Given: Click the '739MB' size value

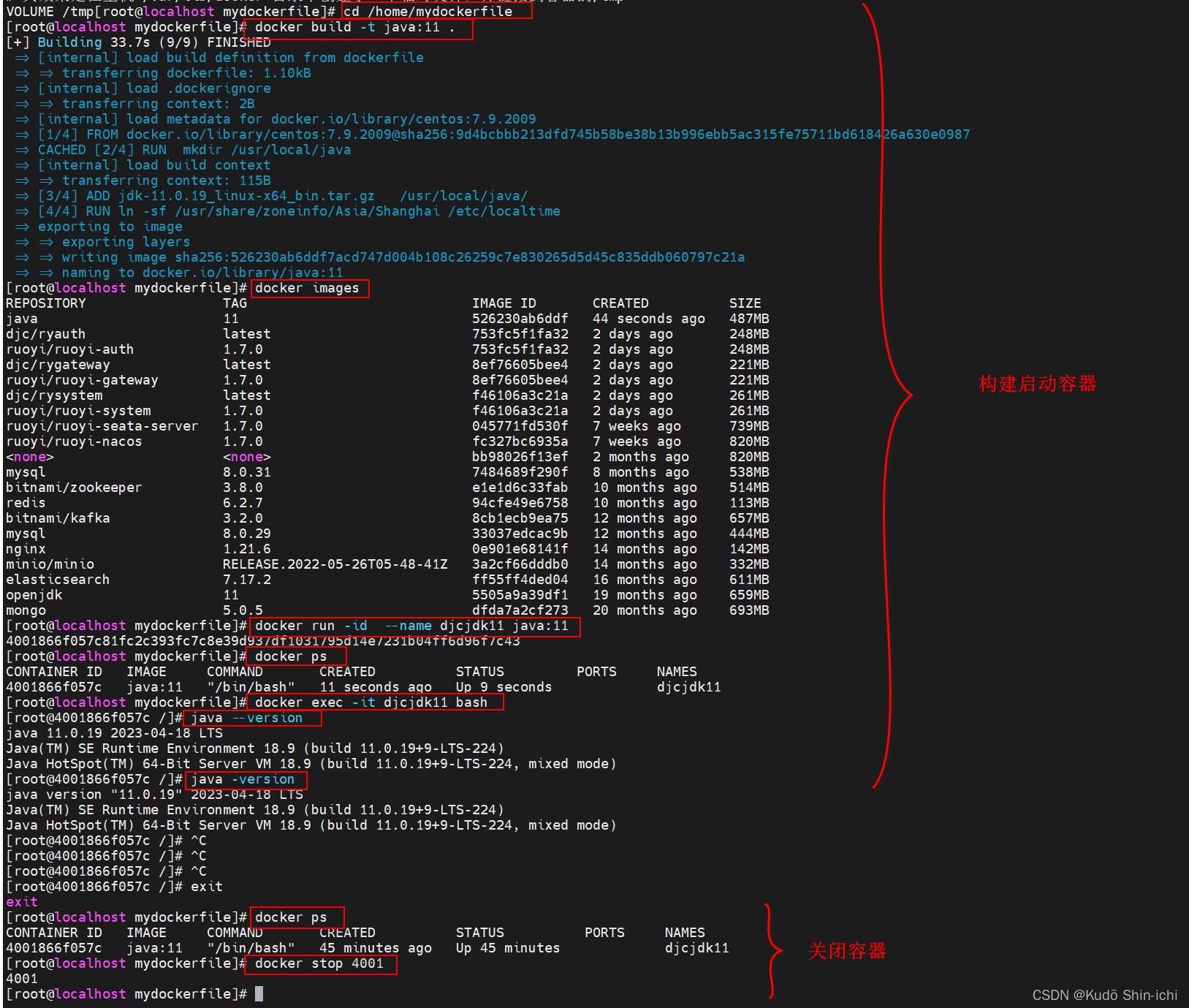Looking at the screenshot, I should coord(749,426).
